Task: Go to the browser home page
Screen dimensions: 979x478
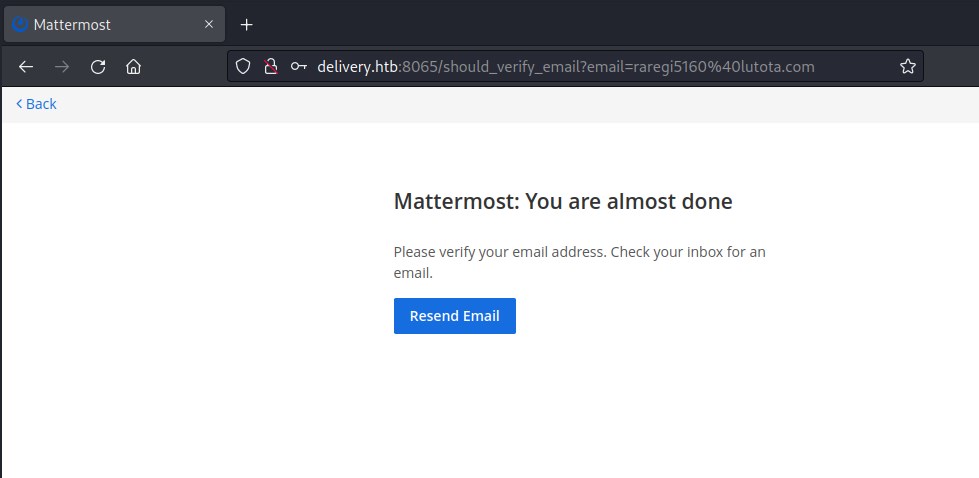Action: coord(133,67)
